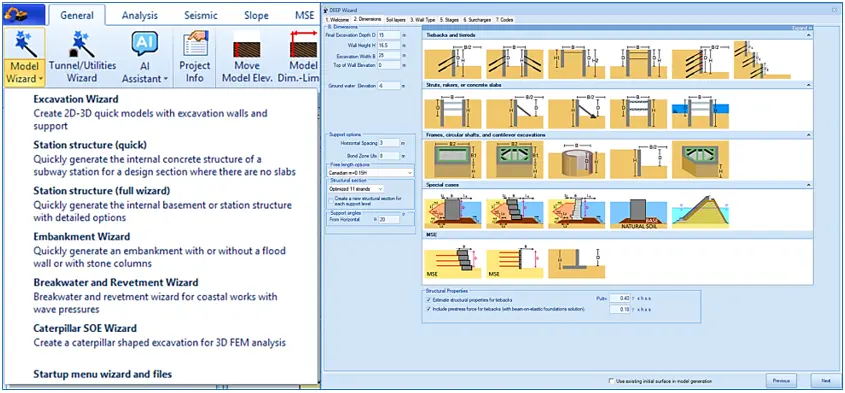This screenshot has width=845, height=393.
Task: Toggle Estimate structural properties for tiebacks
Action: (428, 299)
